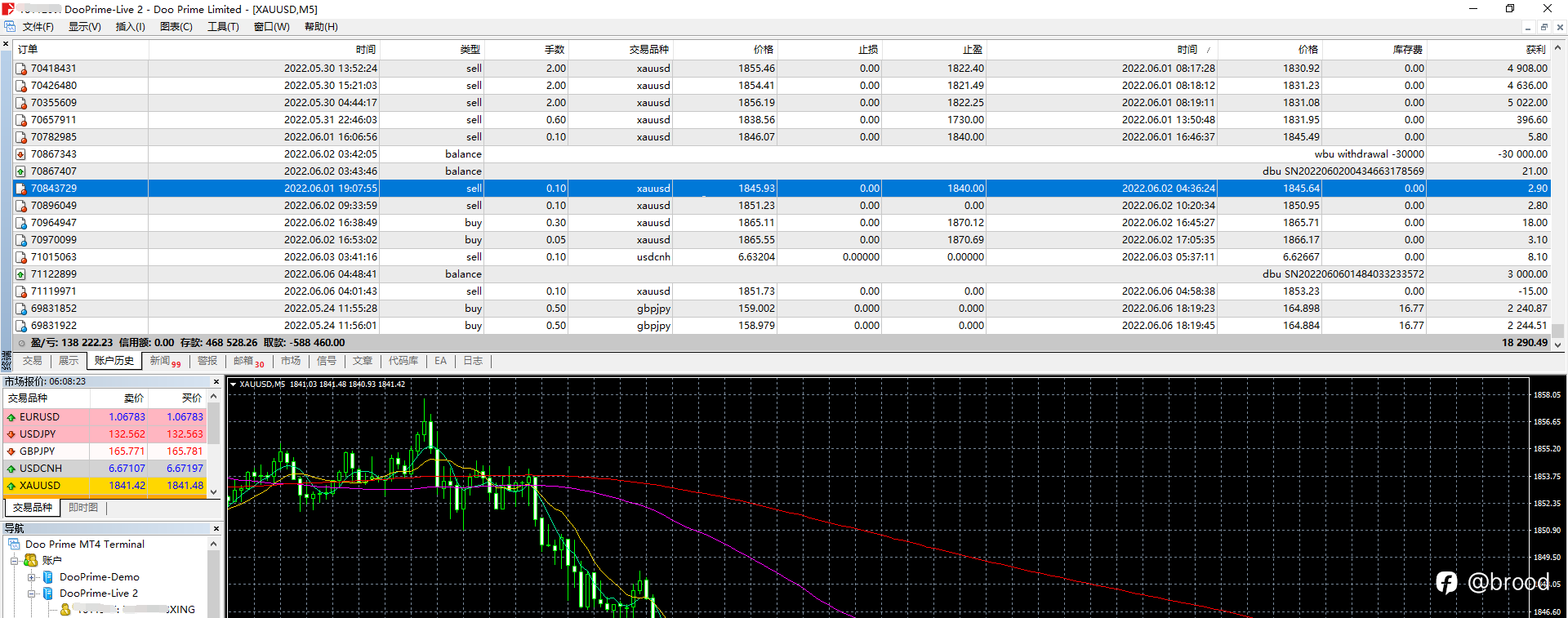Collapse the DooPrime-Live 2 tree node
The image size is (1568, 618).
coord(32,594)
